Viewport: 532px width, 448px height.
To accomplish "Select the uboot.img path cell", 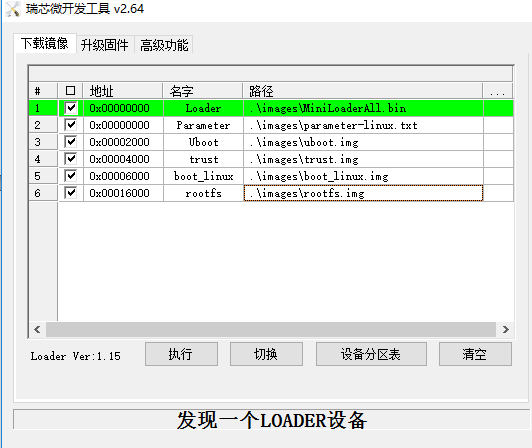I will (363, 142).
